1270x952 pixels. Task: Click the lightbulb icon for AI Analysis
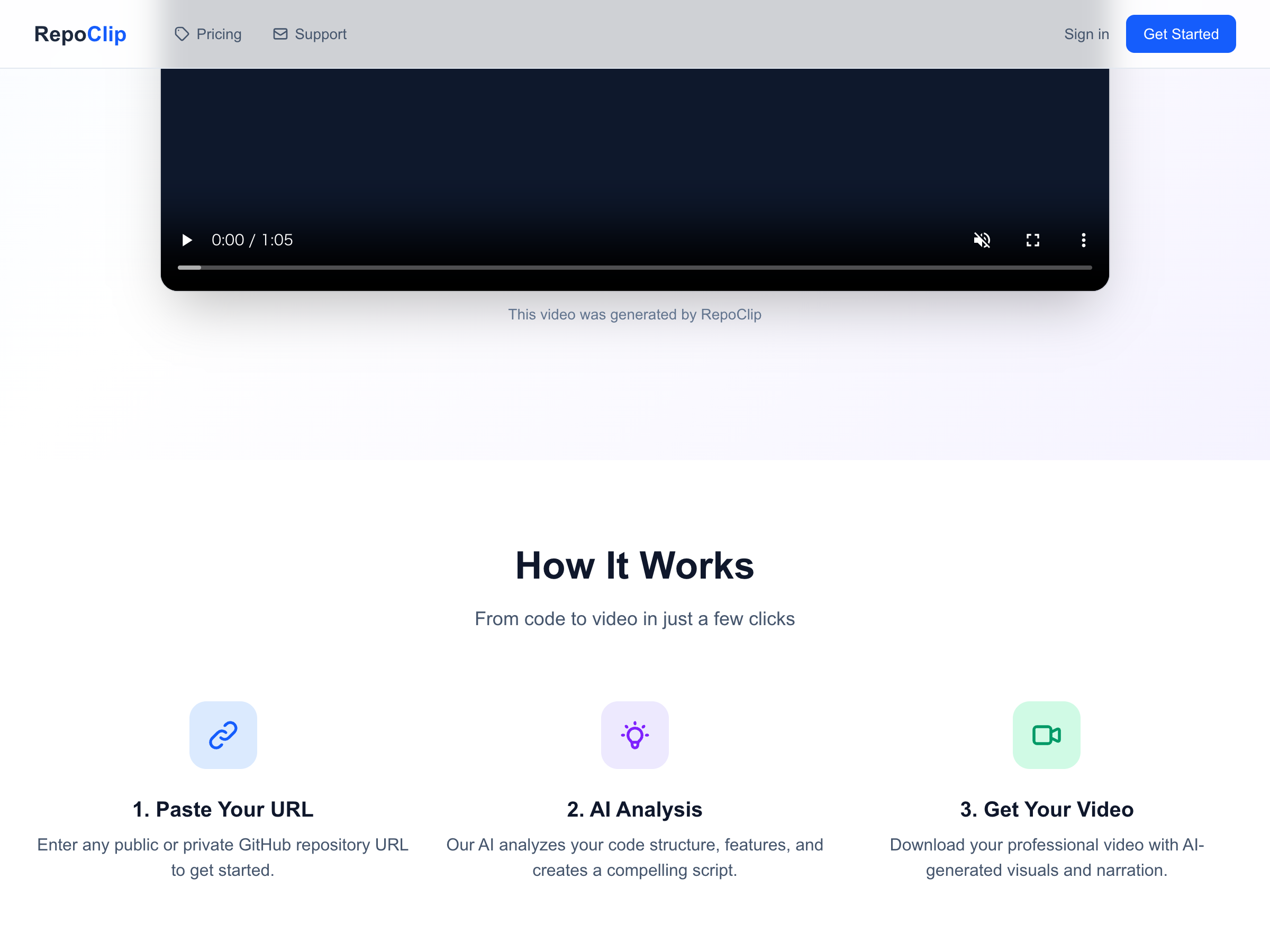pyautogui.click(x=634, y=735)
